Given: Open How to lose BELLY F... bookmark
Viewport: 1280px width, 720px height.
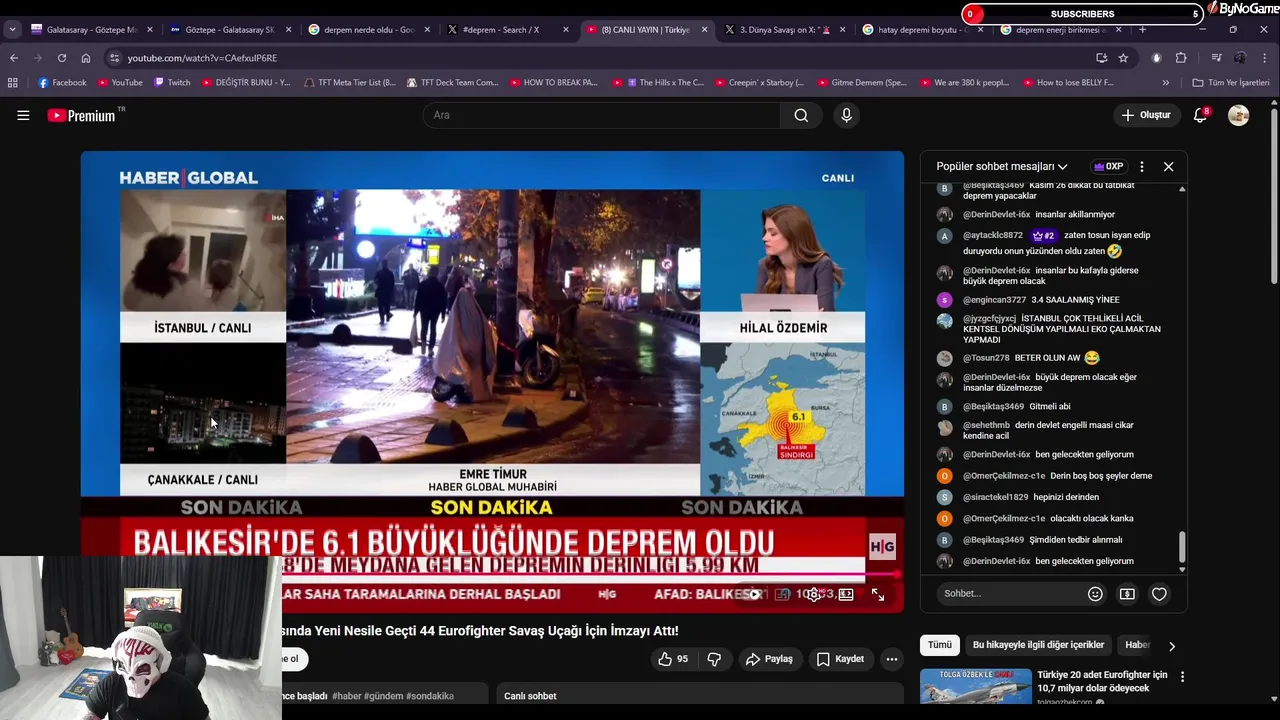Looking at the screenshot, I should [x=1067, y=83].
